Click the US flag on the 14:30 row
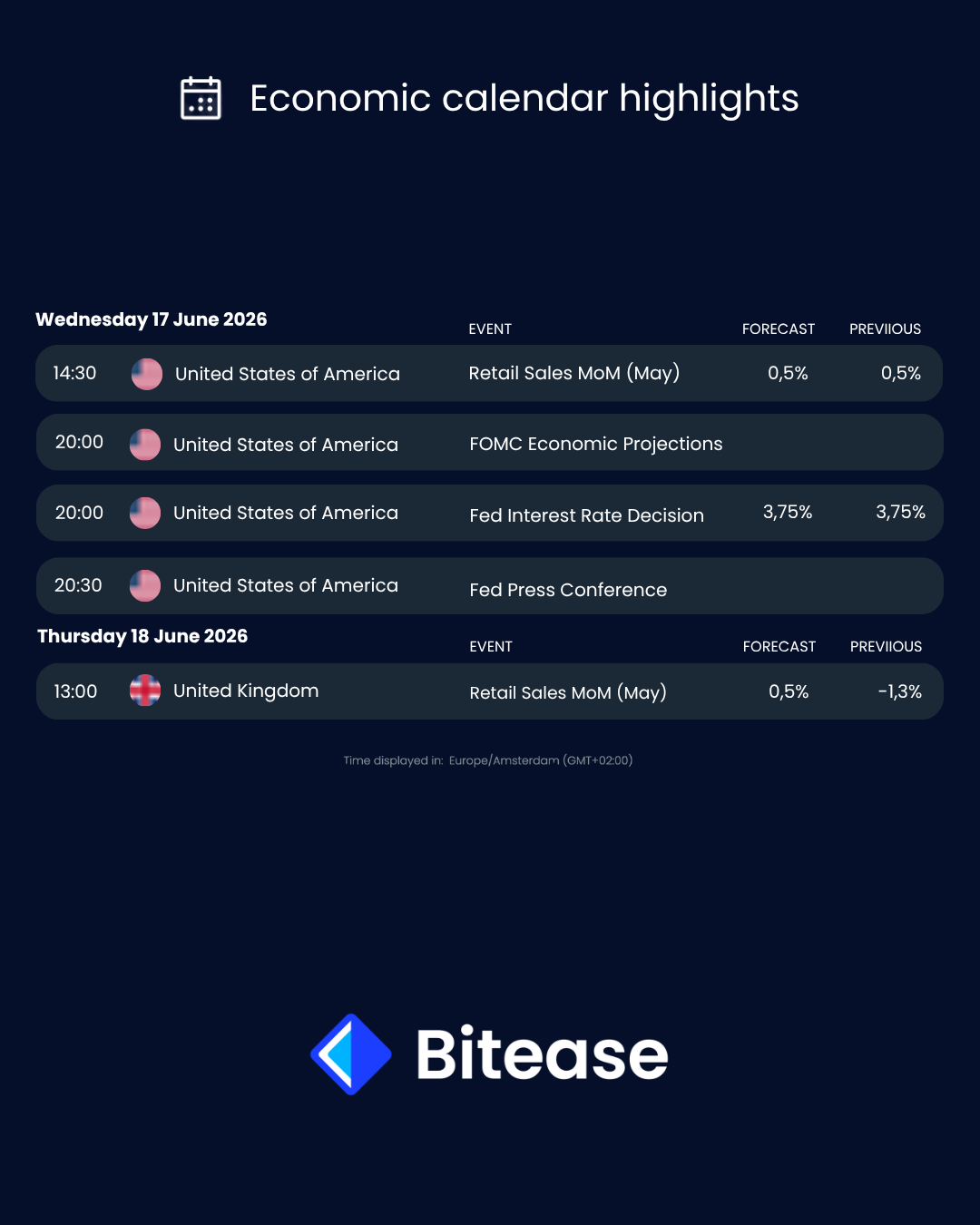This screenshot has width=980, height=1225. click(x=147, y=374)
